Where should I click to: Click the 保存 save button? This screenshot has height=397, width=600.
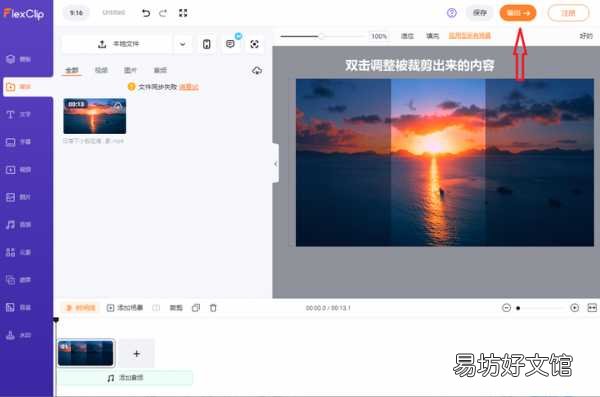(x=480, y=13)
